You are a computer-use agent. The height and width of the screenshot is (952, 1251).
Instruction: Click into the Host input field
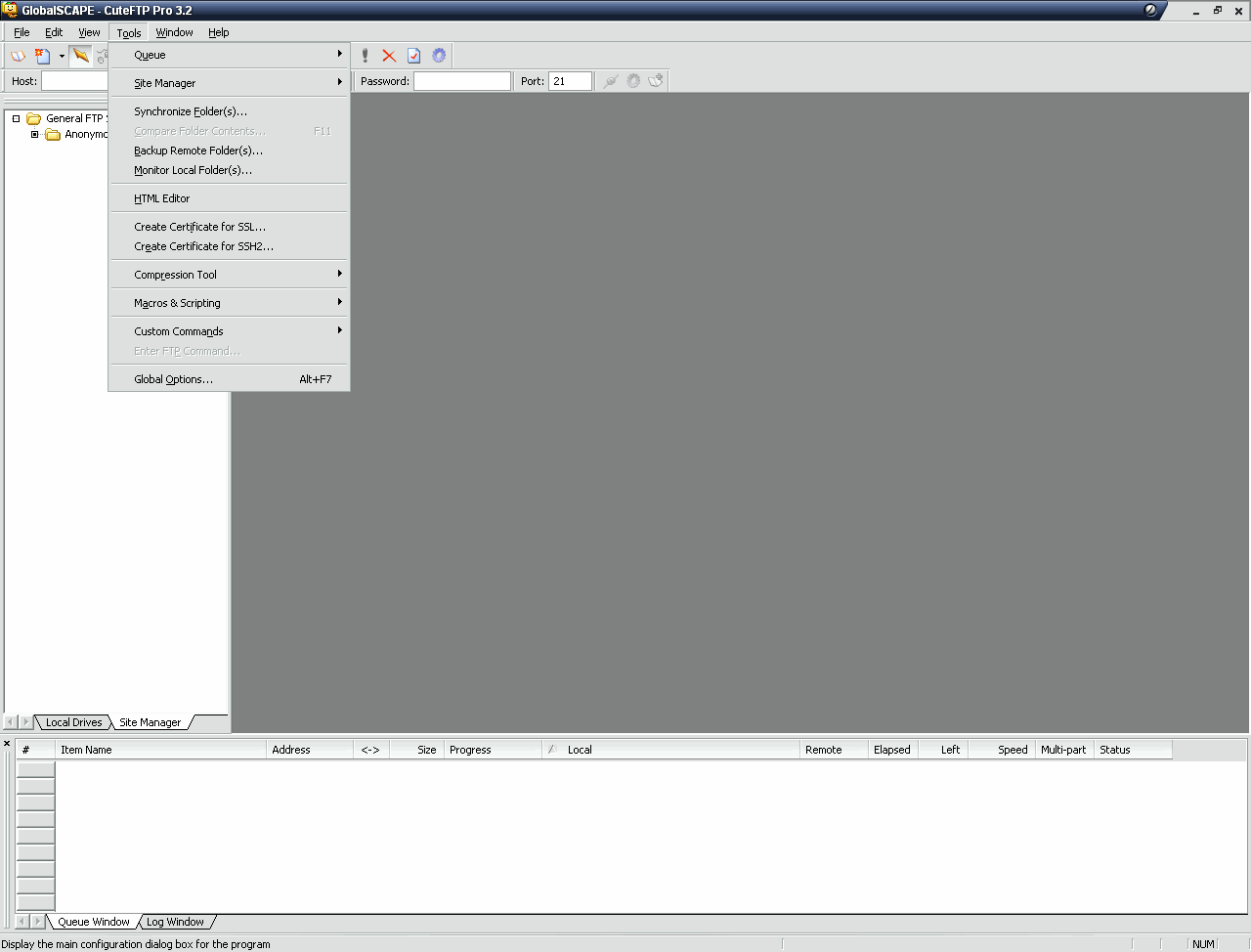pos(75,81)
